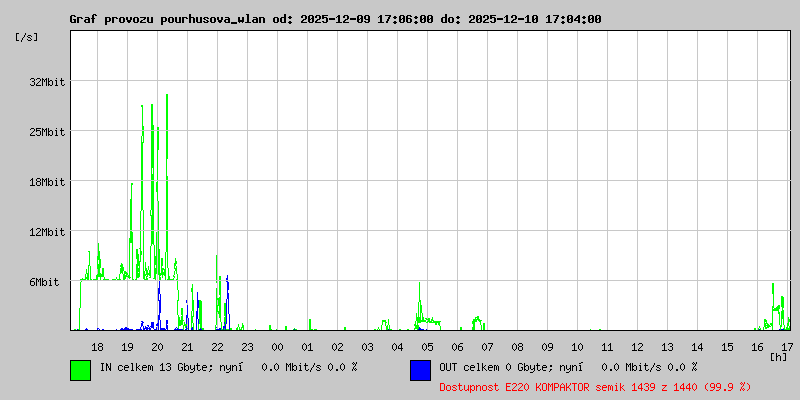Click hour label 14 on x-axis
Viewport: 800px width, 400px height.
[697, 347]
